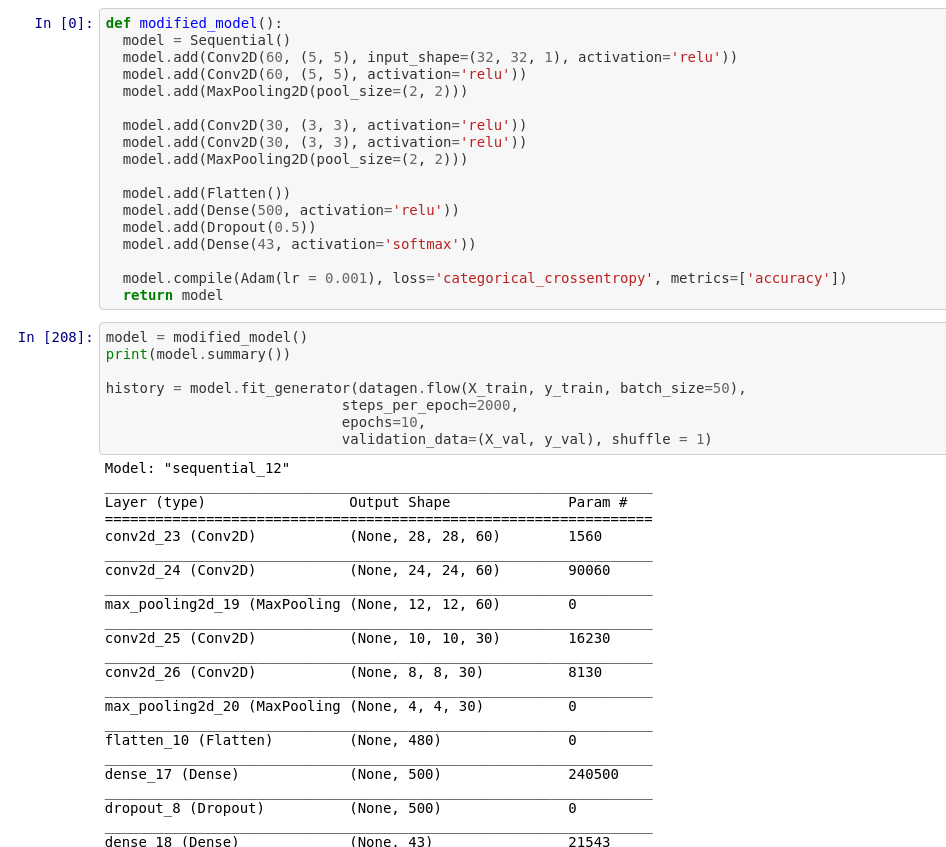Image resolution: width=946 pixels, height=847 pixels.
Task: Click the Dense(500, activation='relu') line
Action: click(x=291, y=211)
